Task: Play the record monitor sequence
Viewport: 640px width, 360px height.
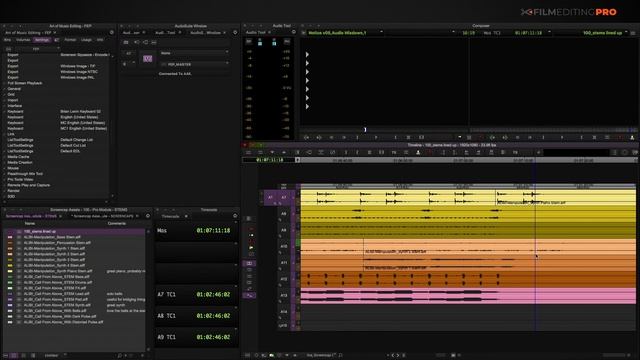Action: click(x=562, y=138)
